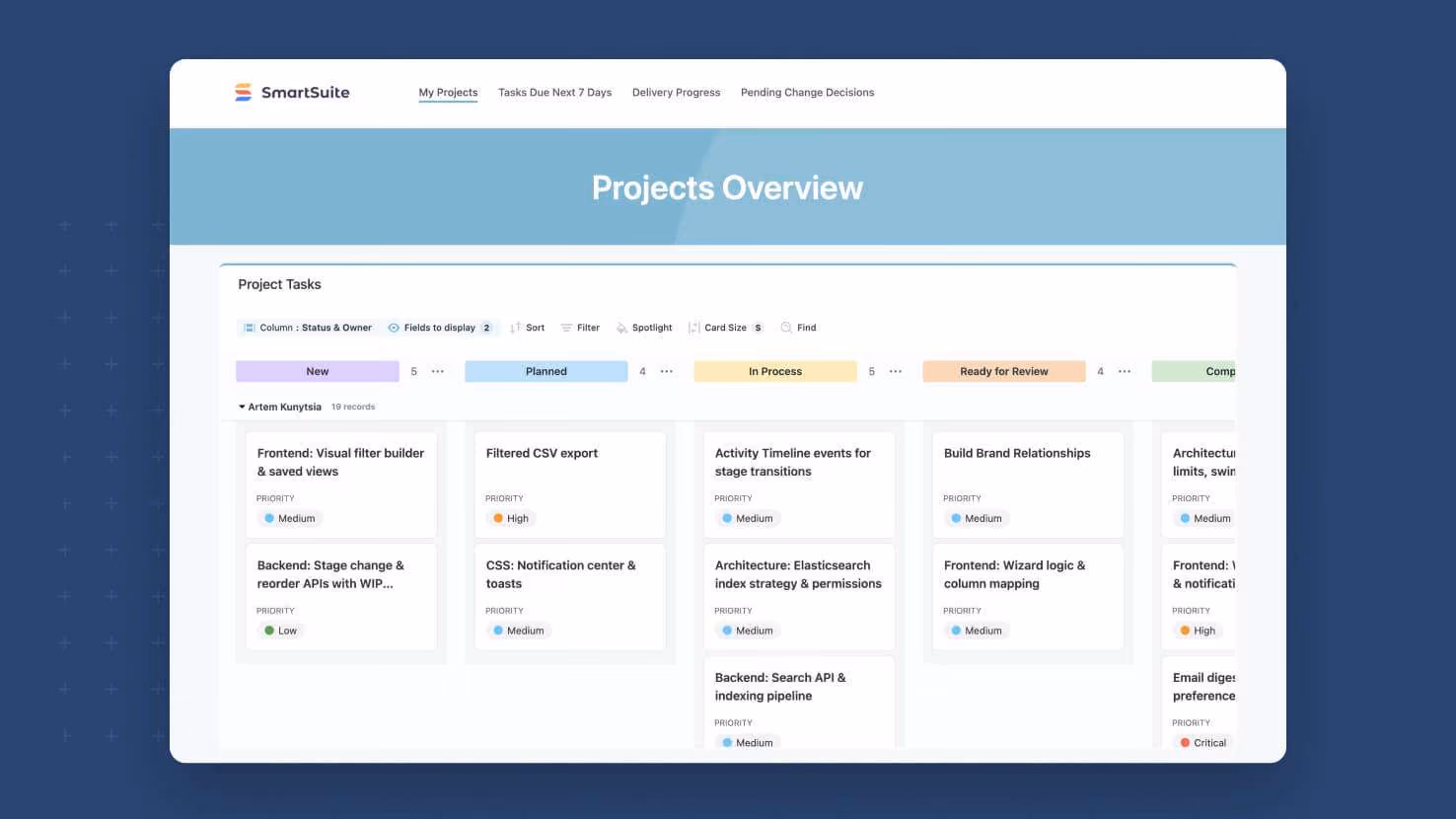Open the Build Brand Relationships card
Screen dimensions: 1456x819
coord(1028,484)
